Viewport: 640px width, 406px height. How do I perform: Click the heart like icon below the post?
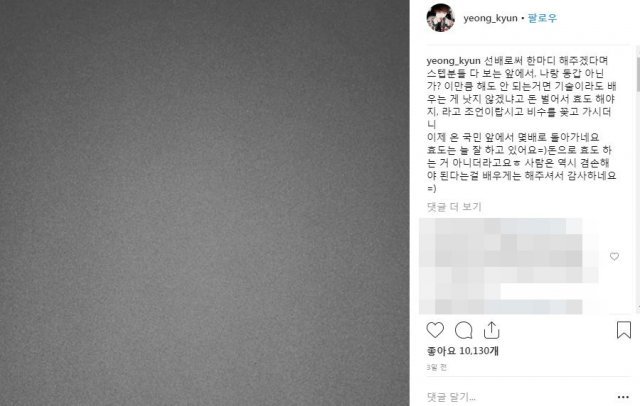[x=435, y=330]
